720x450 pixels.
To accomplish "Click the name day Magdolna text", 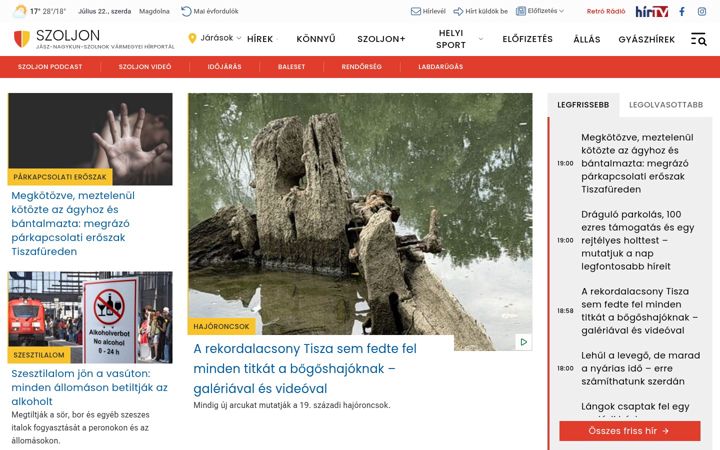I will [154, 11].
